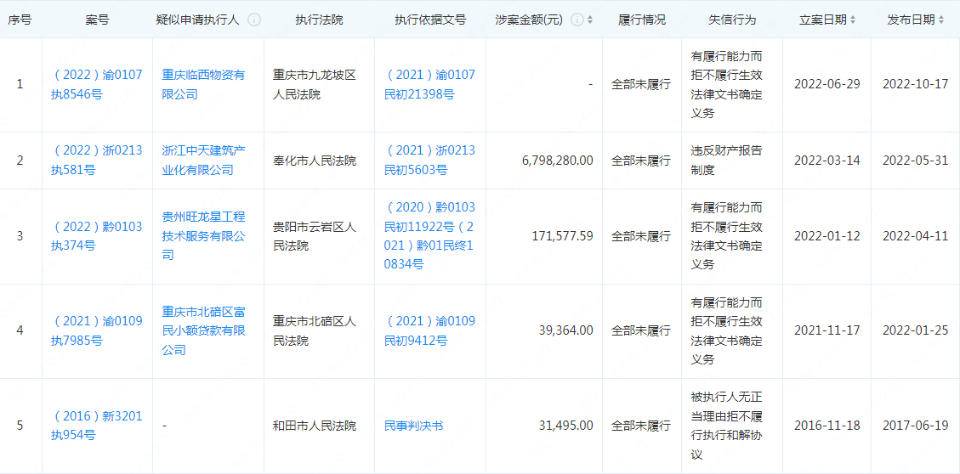Open document （2021）浙0213民初5603号

(430, 160)
